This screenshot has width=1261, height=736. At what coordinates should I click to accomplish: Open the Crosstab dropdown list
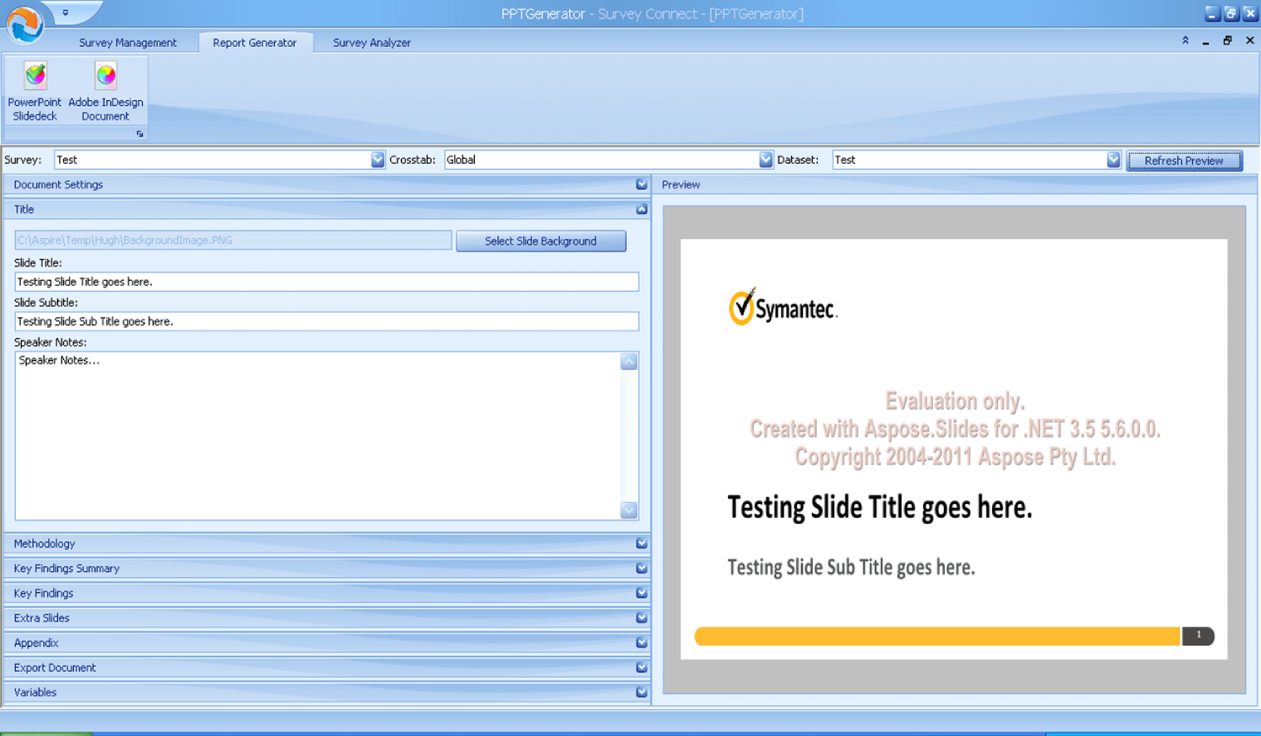766,160
